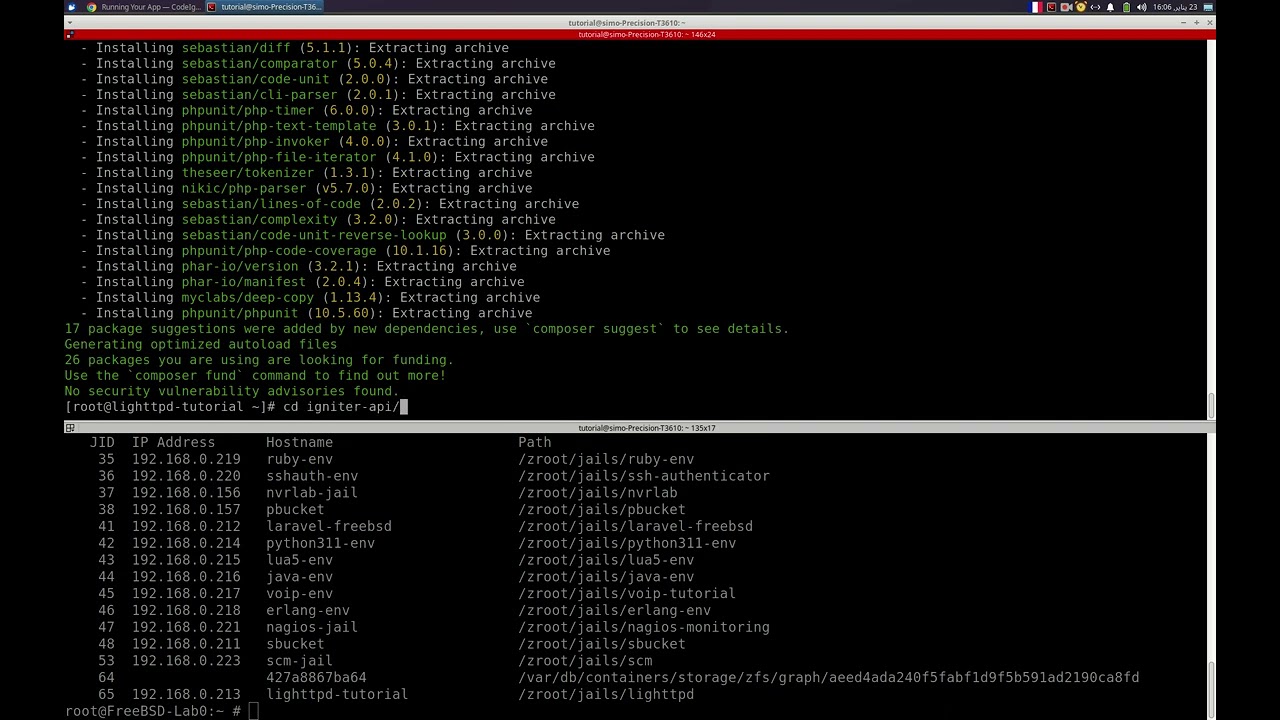Click hostname 'laravel-freebsd' in Hostname column
Image resolution: width=1280 pixels, height=720 pixels.
pos(329,526)
